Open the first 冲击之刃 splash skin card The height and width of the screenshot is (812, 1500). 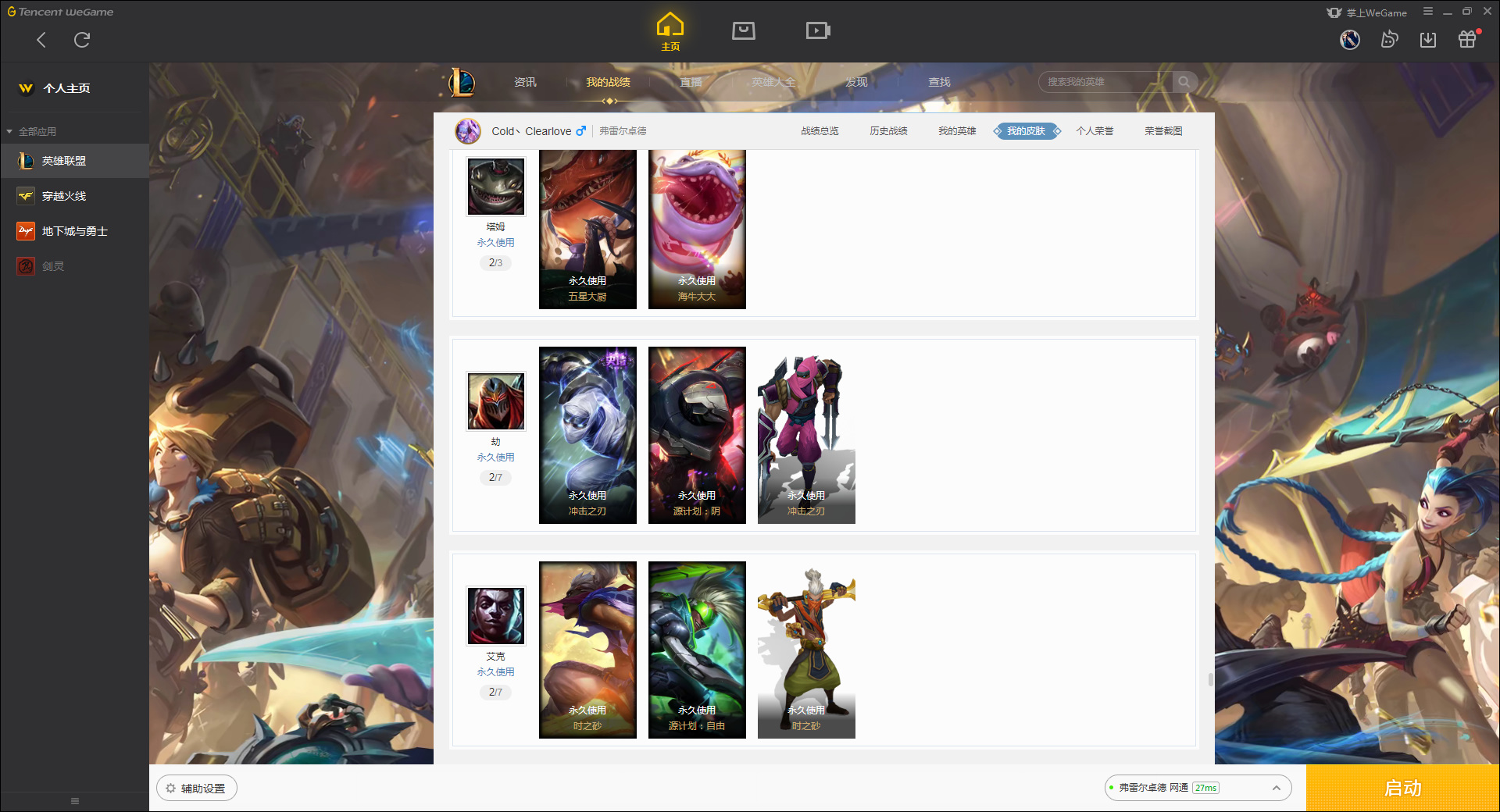(x=587, y=435)
